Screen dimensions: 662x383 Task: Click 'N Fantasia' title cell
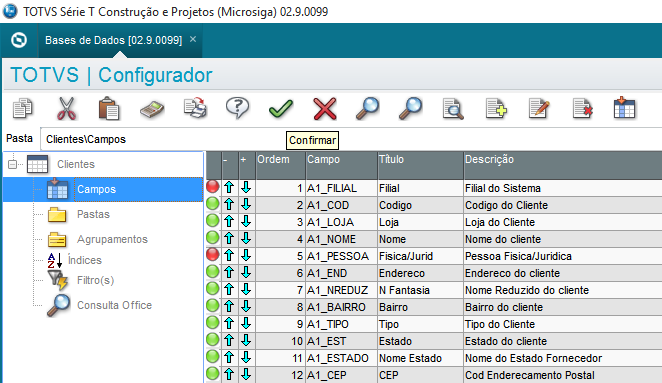point(420,290)
